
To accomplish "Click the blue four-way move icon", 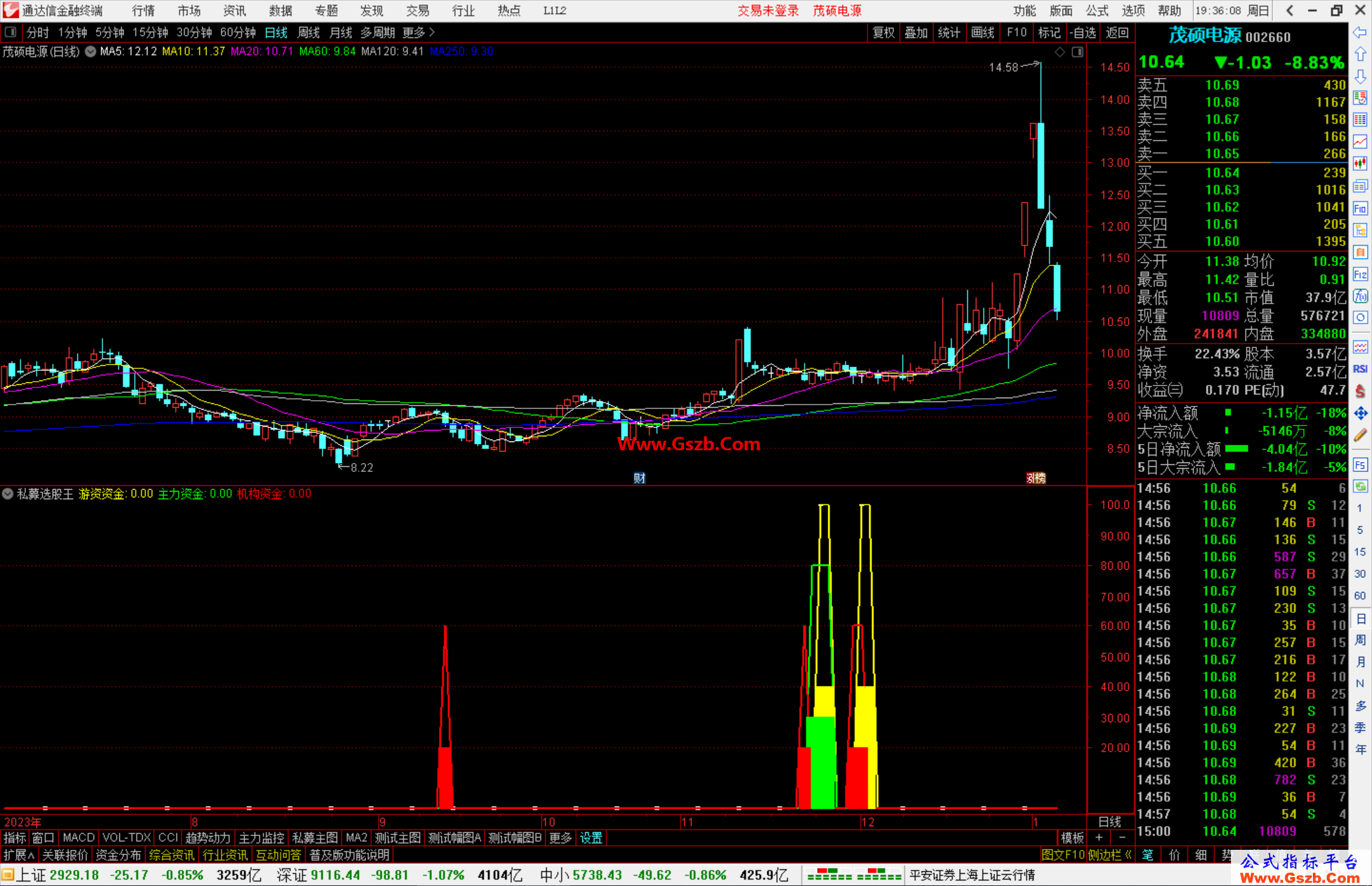I will (1360, 413).
